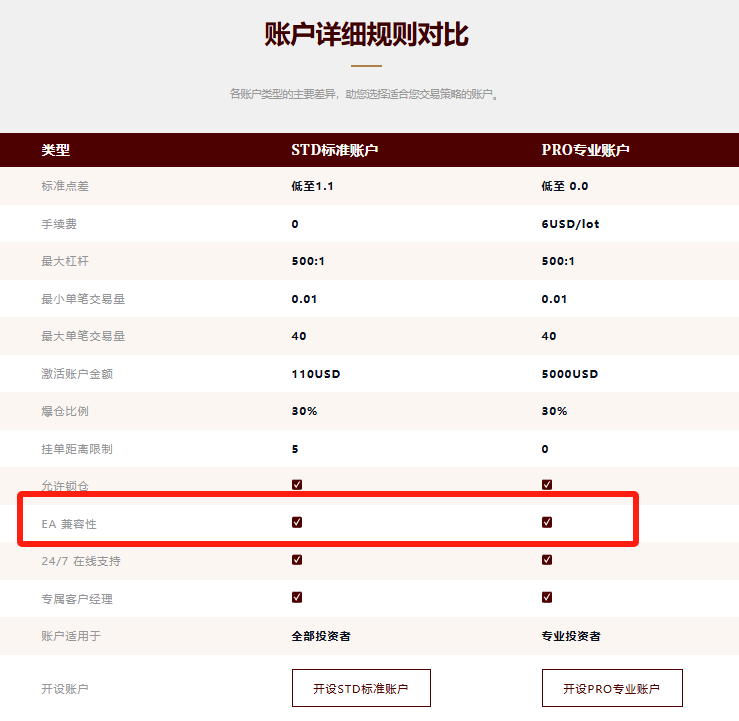Click the 开设PRO专业账户 button
The width and height of the screenshot is (739, 721).
pos(611,688)
